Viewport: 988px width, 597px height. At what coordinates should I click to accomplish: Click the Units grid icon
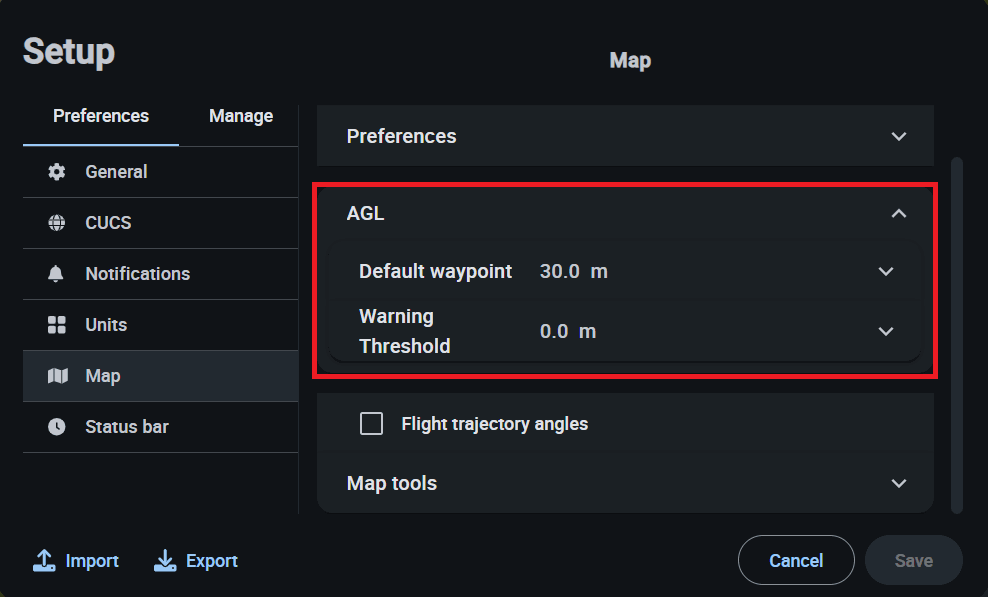pos(57,325)
